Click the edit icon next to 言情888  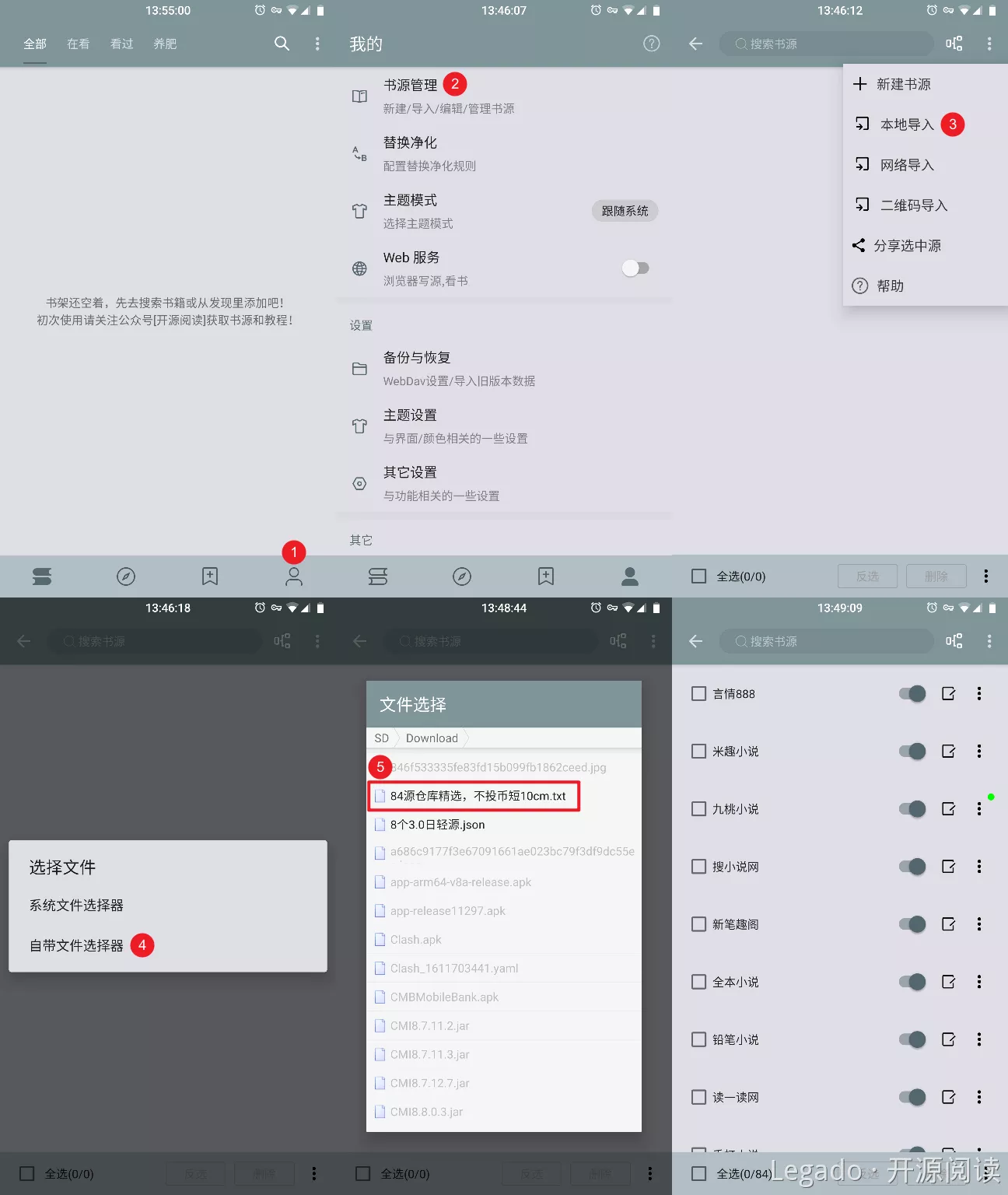948,694
